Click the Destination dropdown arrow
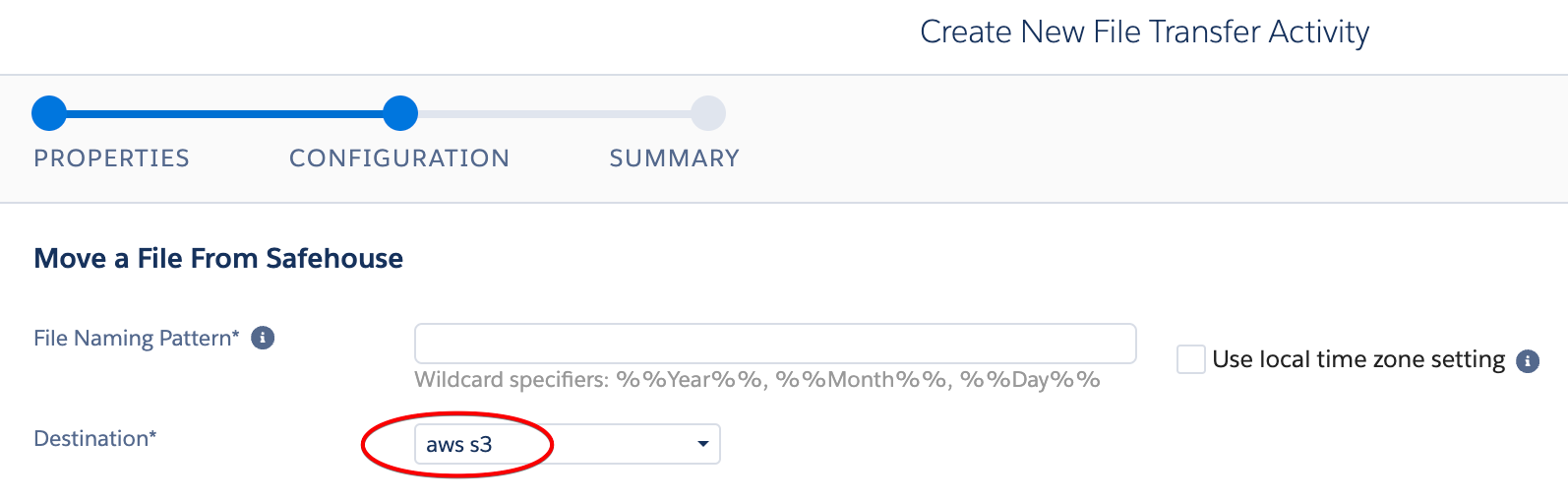The image size is (1568, 504). (702, 444)
